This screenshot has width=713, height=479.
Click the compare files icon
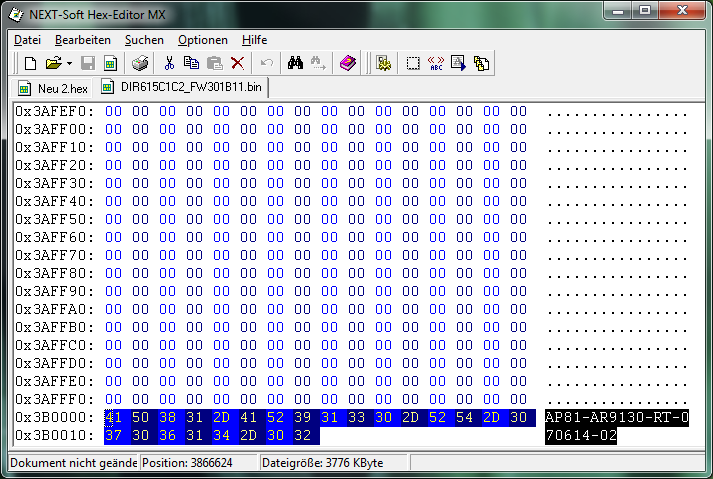tap(481, 63)
